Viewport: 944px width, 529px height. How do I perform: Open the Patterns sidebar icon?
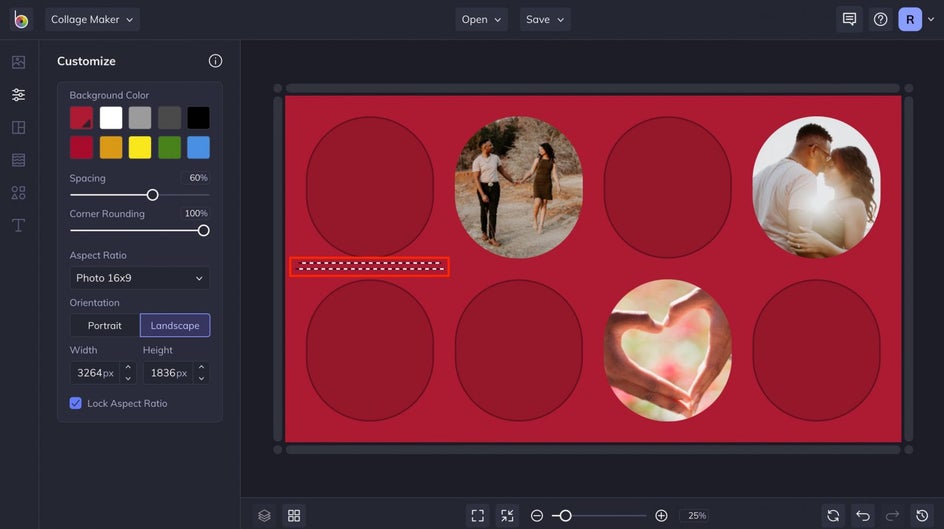19,160
